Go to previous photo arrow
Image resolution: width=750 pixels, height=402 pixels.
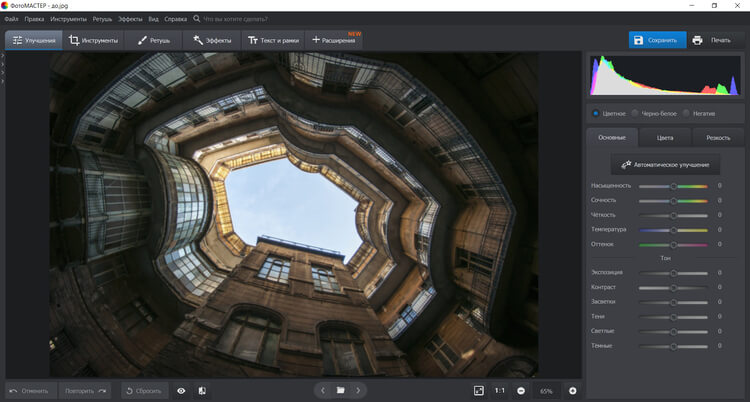pyautogui.click(x=322, y=390)
